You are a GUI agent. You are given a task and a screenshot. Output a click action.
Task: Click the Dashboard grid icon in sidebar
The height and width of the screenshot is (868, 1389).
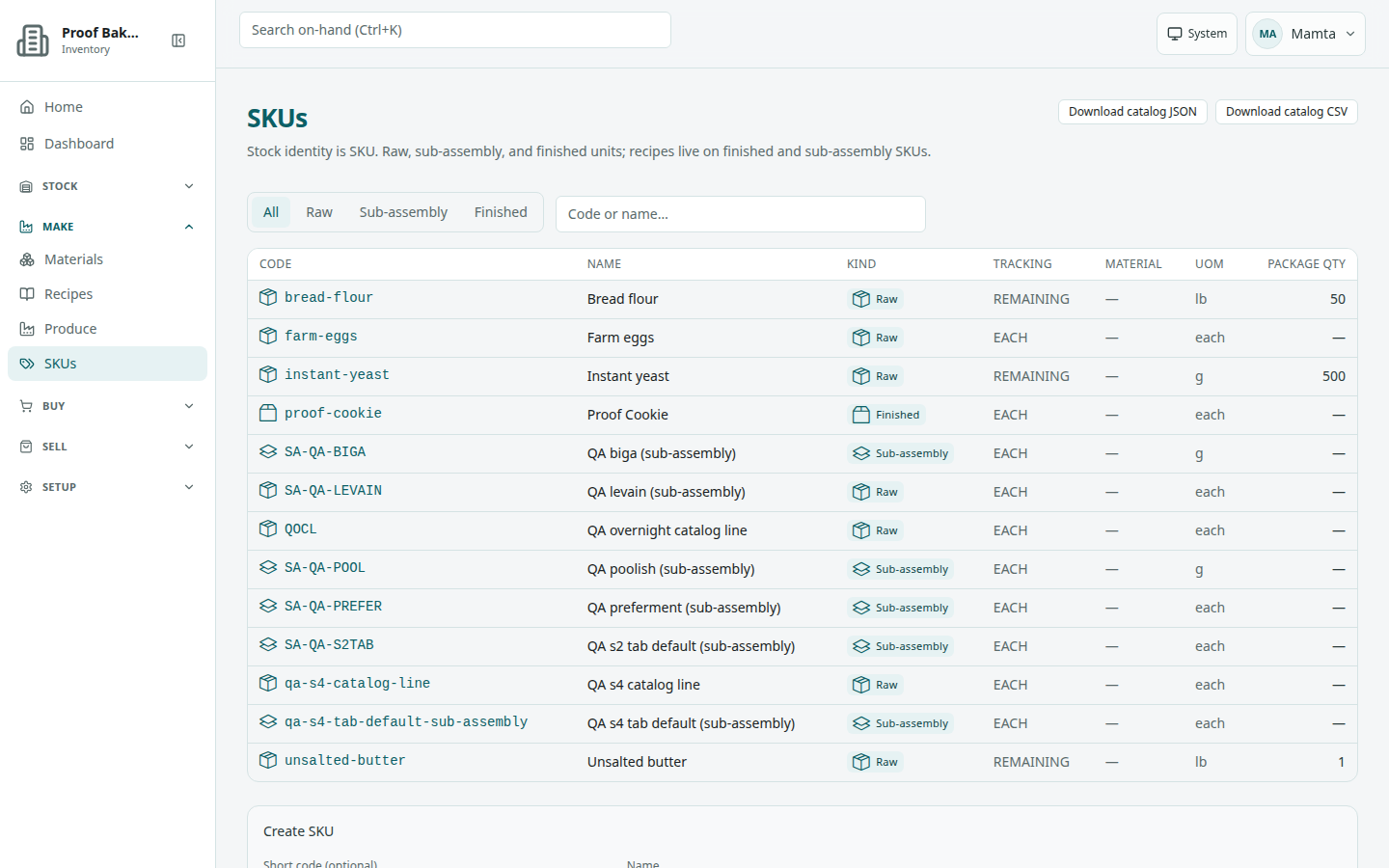tap(27, 144)
